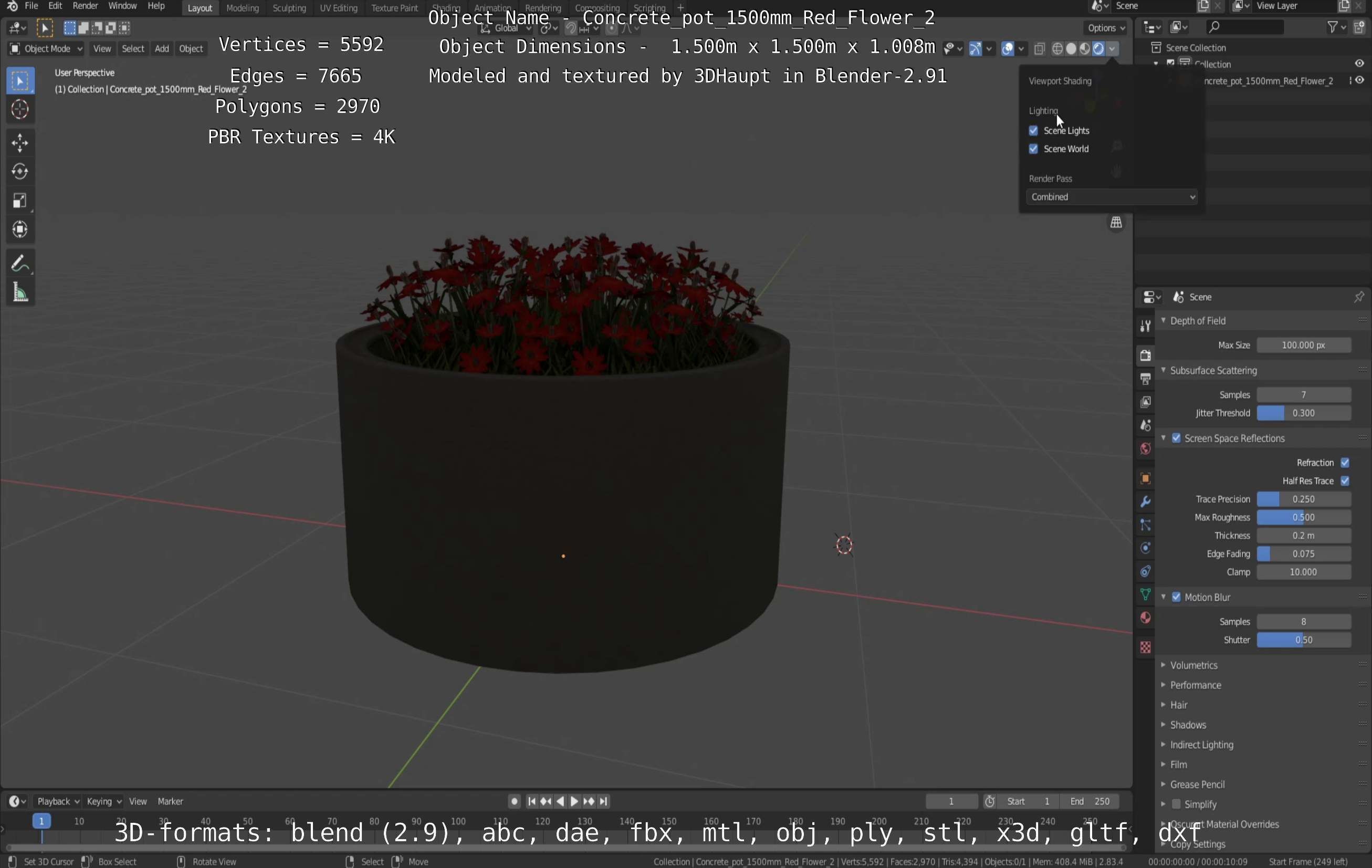
Task: Open the Object properties tab
Action: tap(1145, 479)
